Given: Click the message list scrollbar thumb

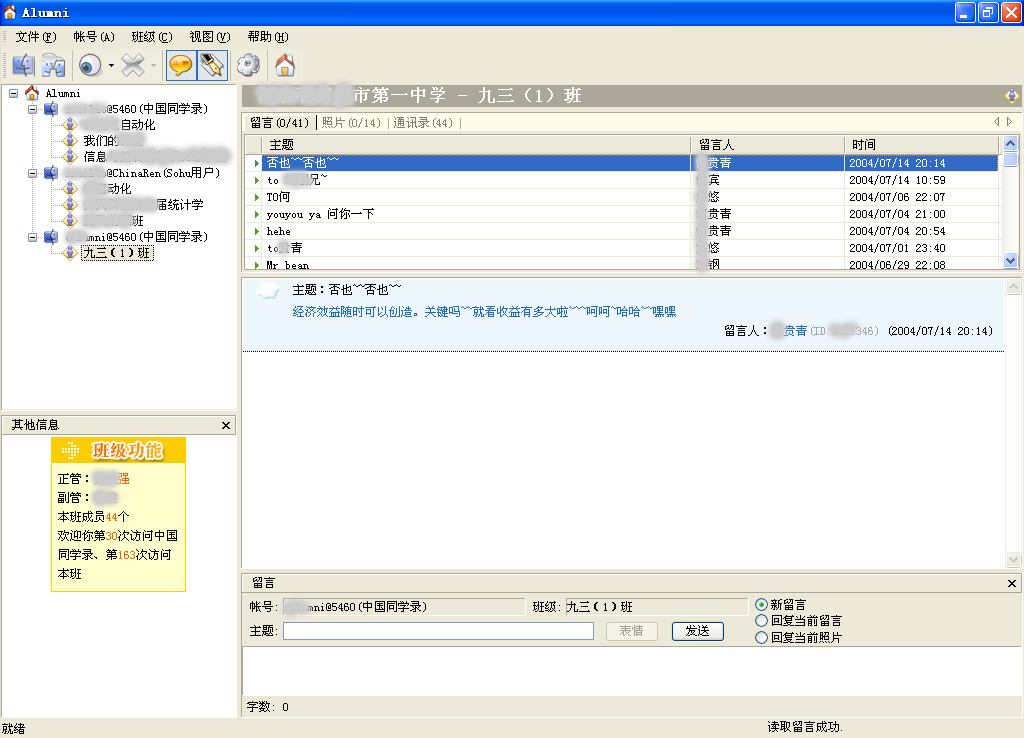Looking at the screenshot, I should 1010,159.
